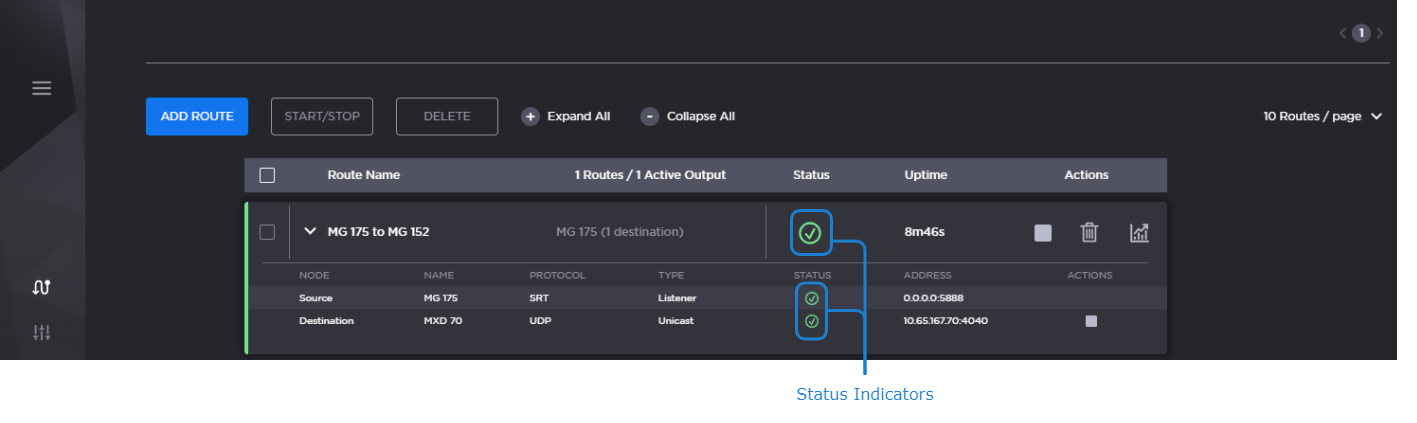Open route statistics chart icon
This screenshot has width=1417, height=423.
(x=1139, y=233)
